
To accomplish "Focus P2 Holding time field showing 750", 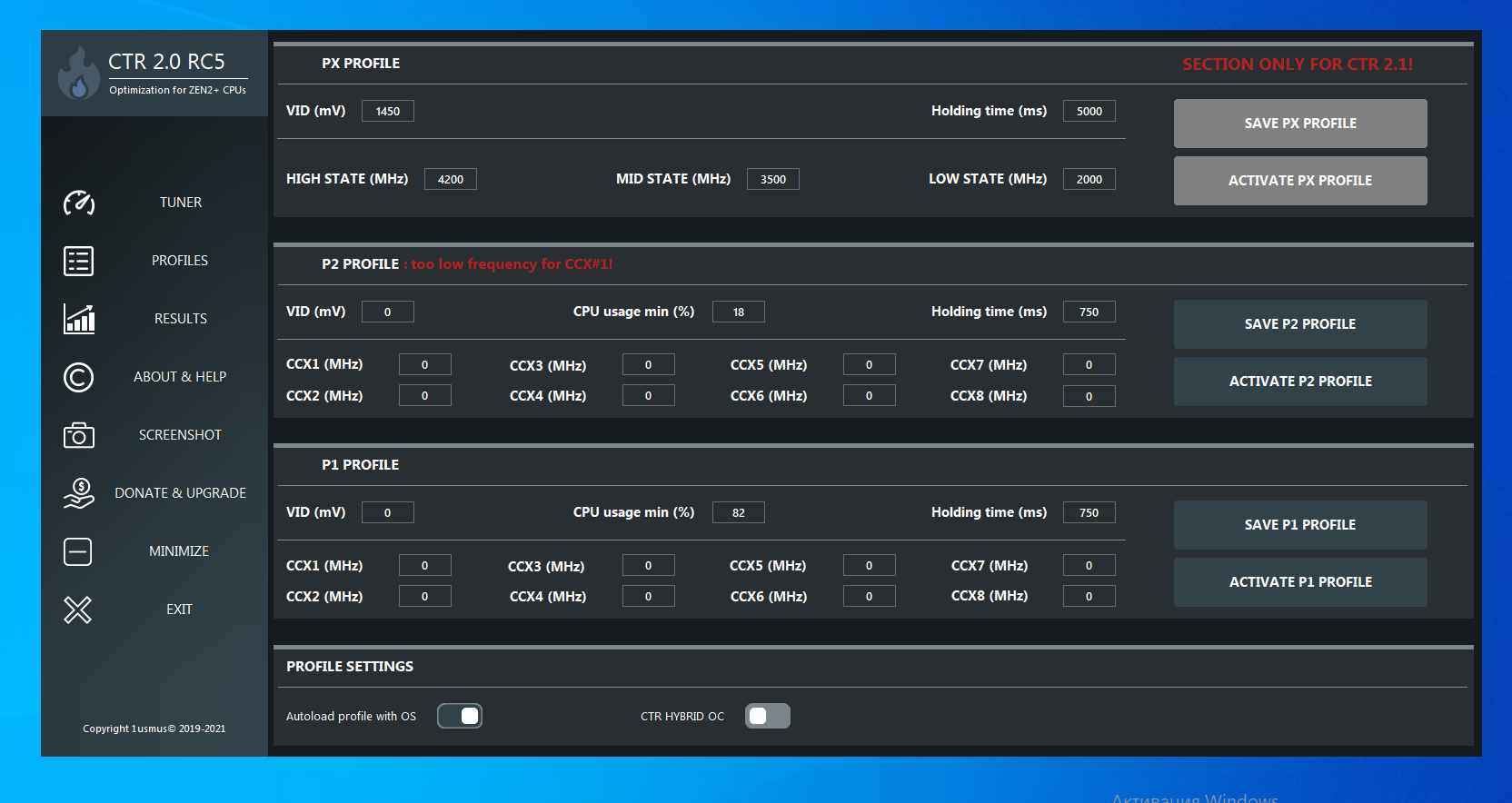I will coord(1089,312).
